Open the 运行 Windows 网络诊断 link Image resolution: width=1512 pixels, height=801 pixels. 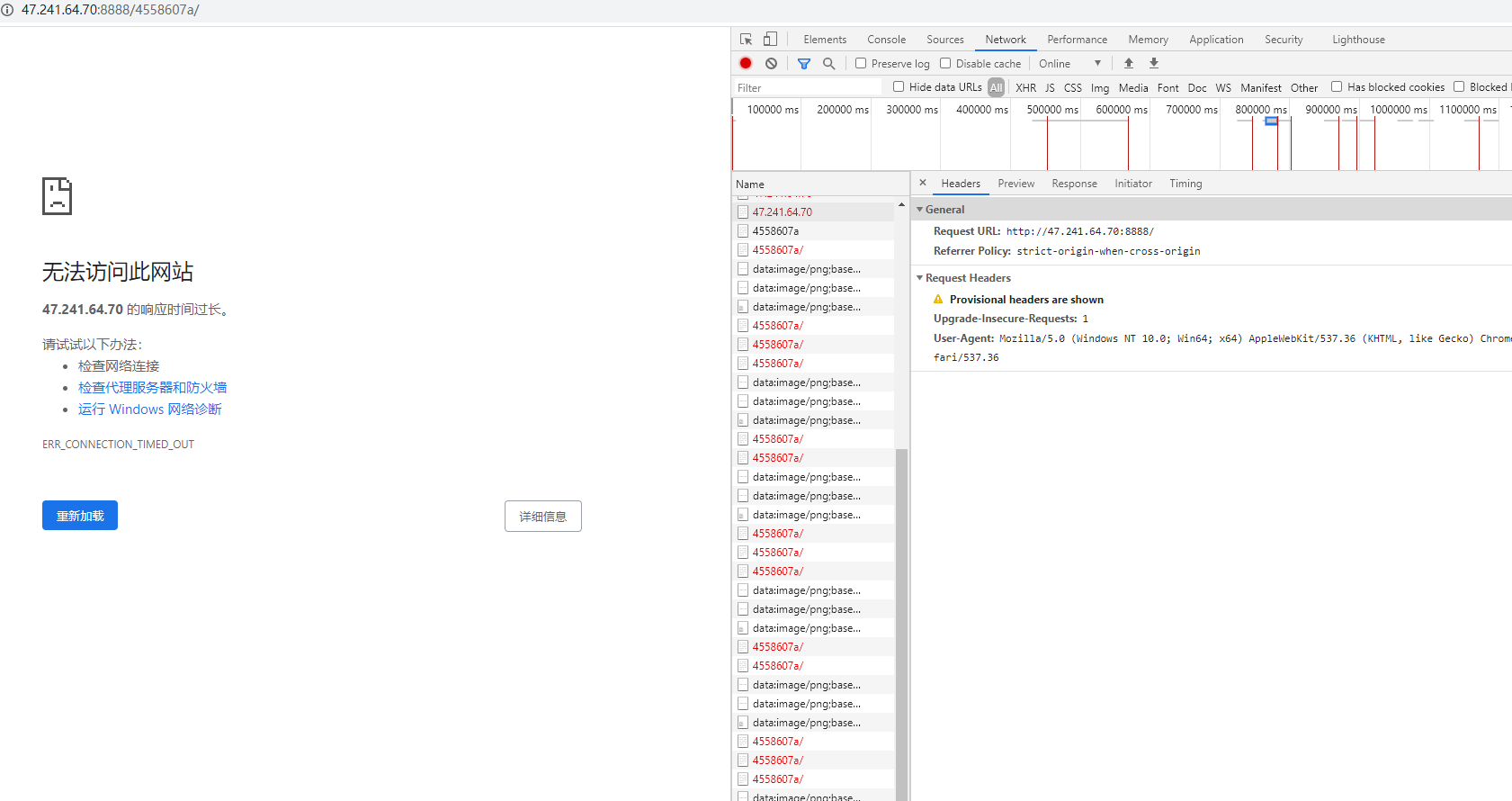click(149, 409)
